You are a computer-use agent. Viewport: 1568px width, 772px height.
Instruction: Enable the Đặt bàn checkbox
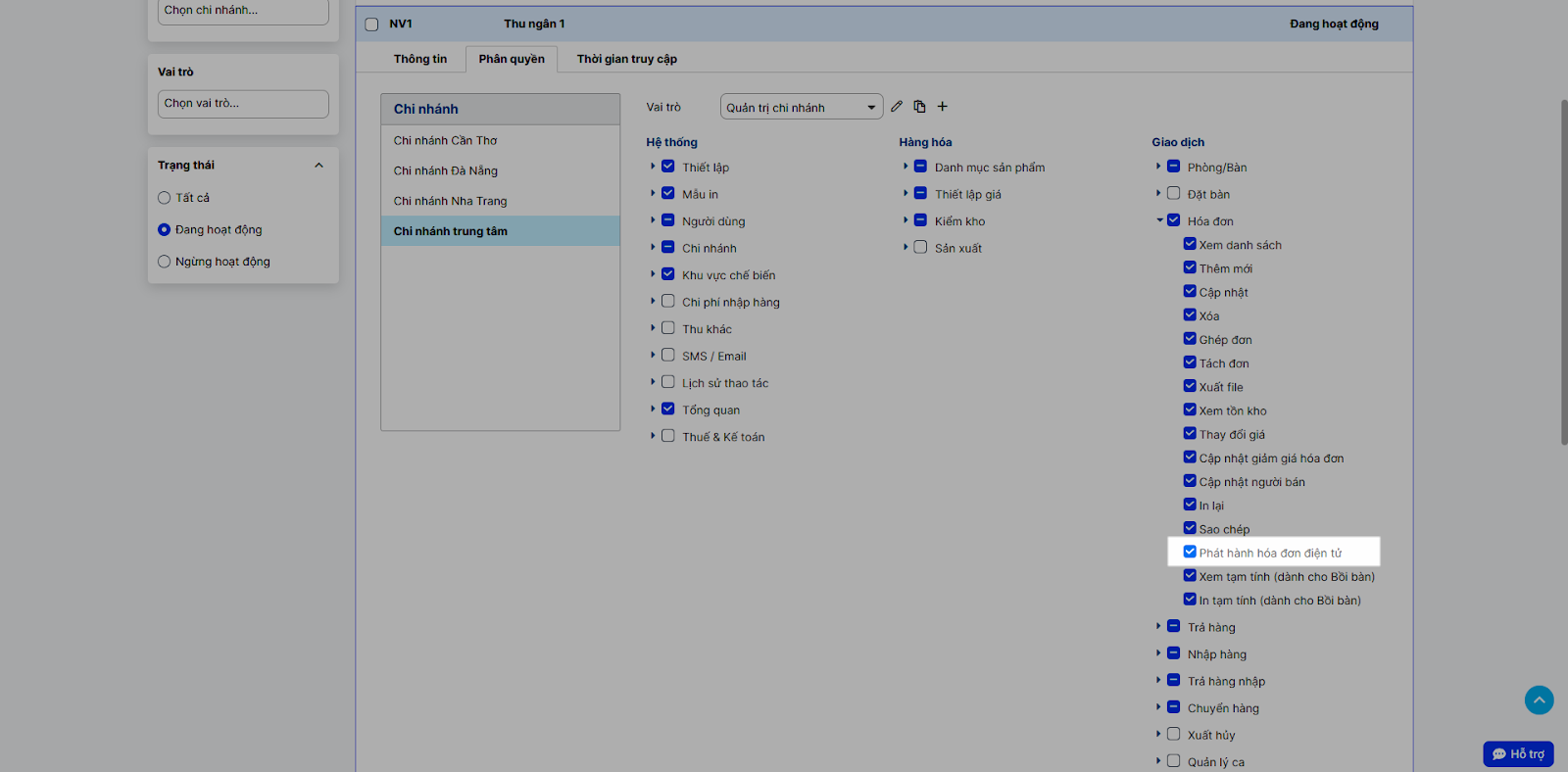coord(1173,194)
